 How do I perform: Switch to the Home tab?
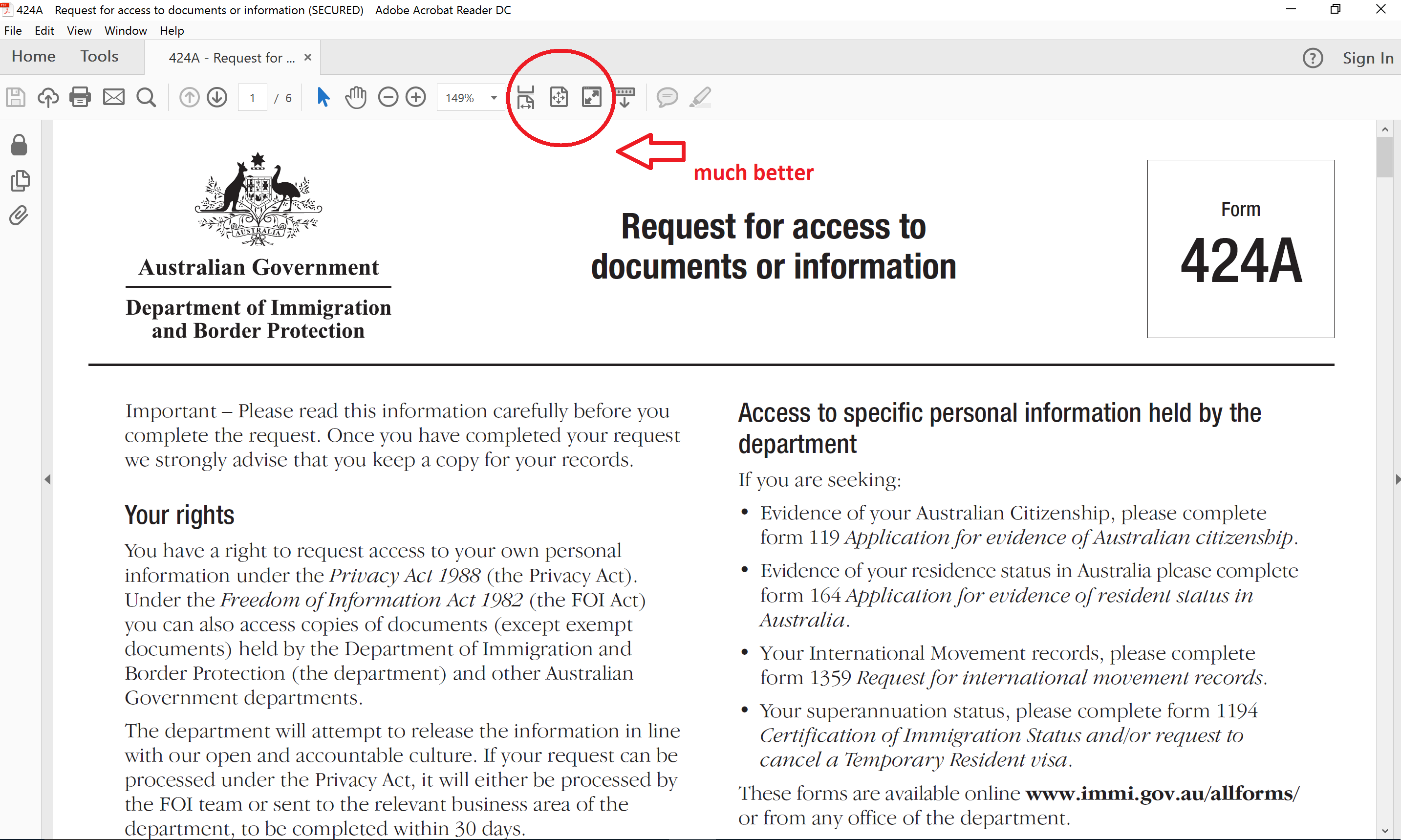tap(33, 57)
